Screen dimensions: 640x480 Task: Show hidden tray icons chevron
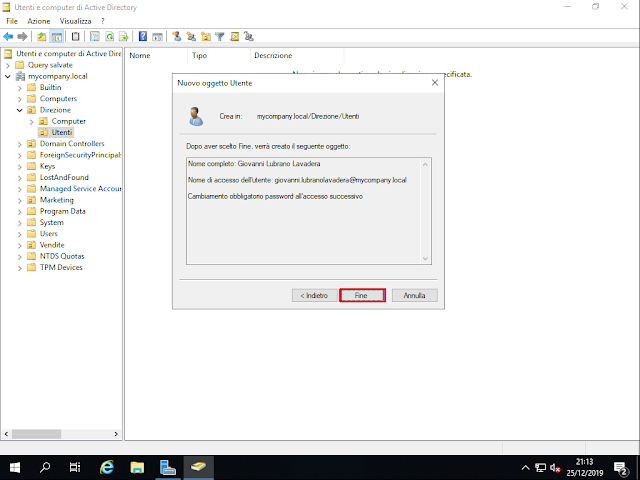(525, 468)
